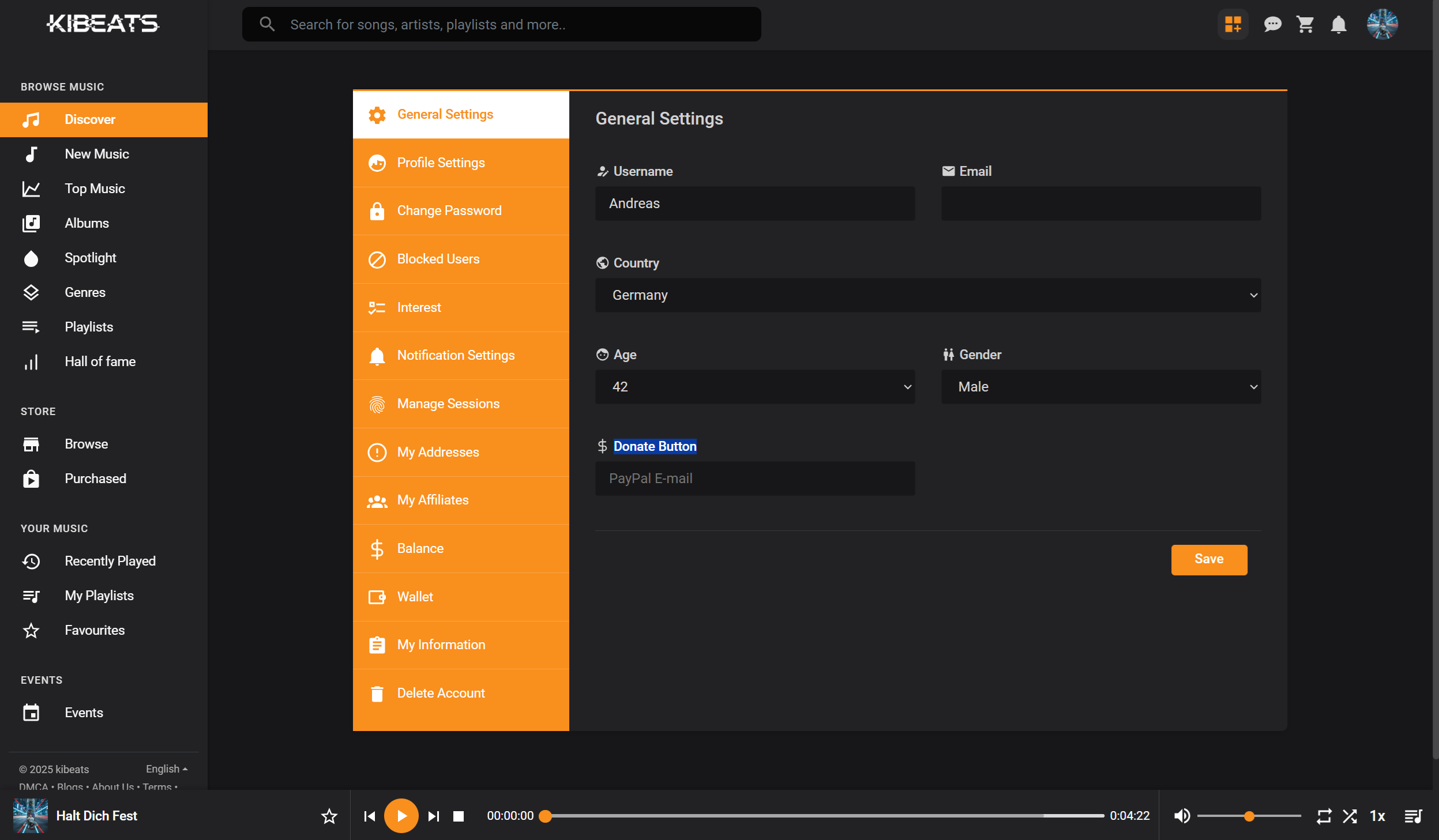Open the player queue icon
Image resolution: width=1439 pixels, height=840 pixels.
click(1413, 816)
